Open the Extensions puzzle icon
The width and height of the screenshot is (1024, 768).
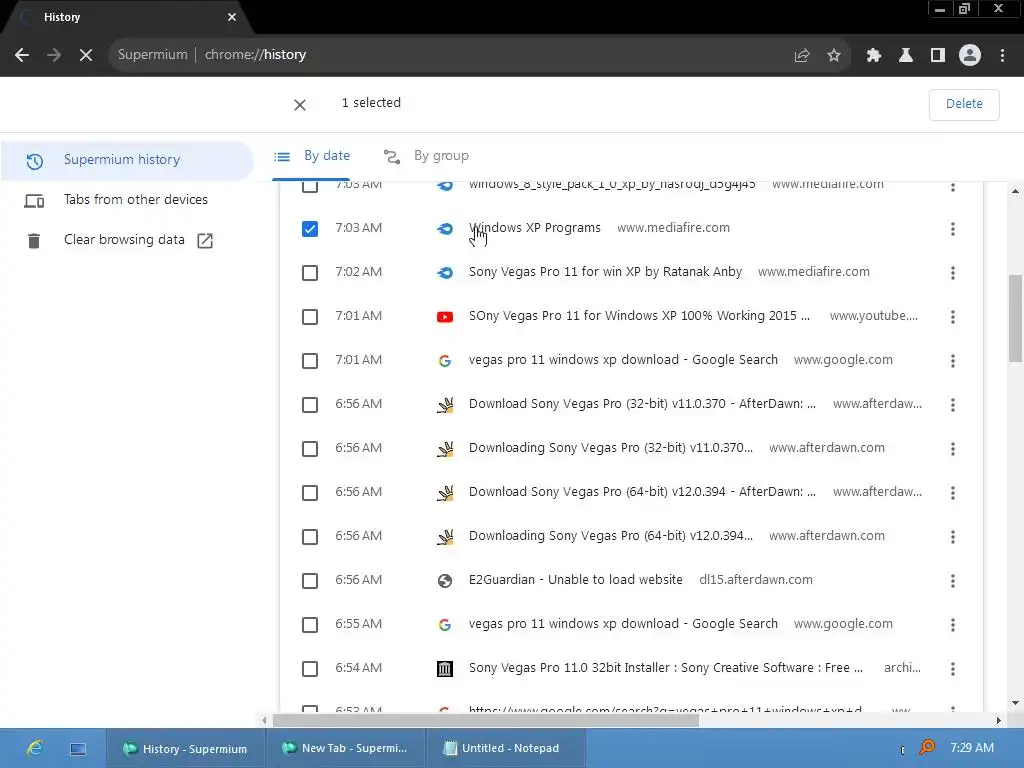pyautogui.click(x=874, y=55)
